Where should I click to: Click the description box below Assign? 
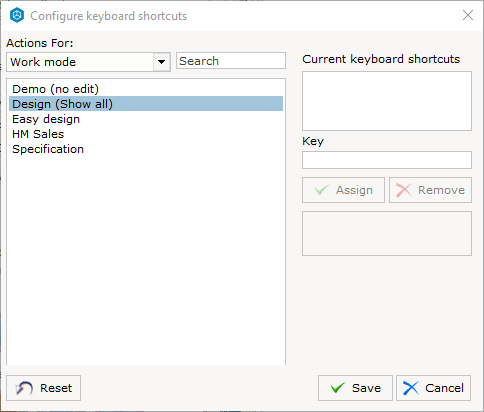(x=387, y=233)
